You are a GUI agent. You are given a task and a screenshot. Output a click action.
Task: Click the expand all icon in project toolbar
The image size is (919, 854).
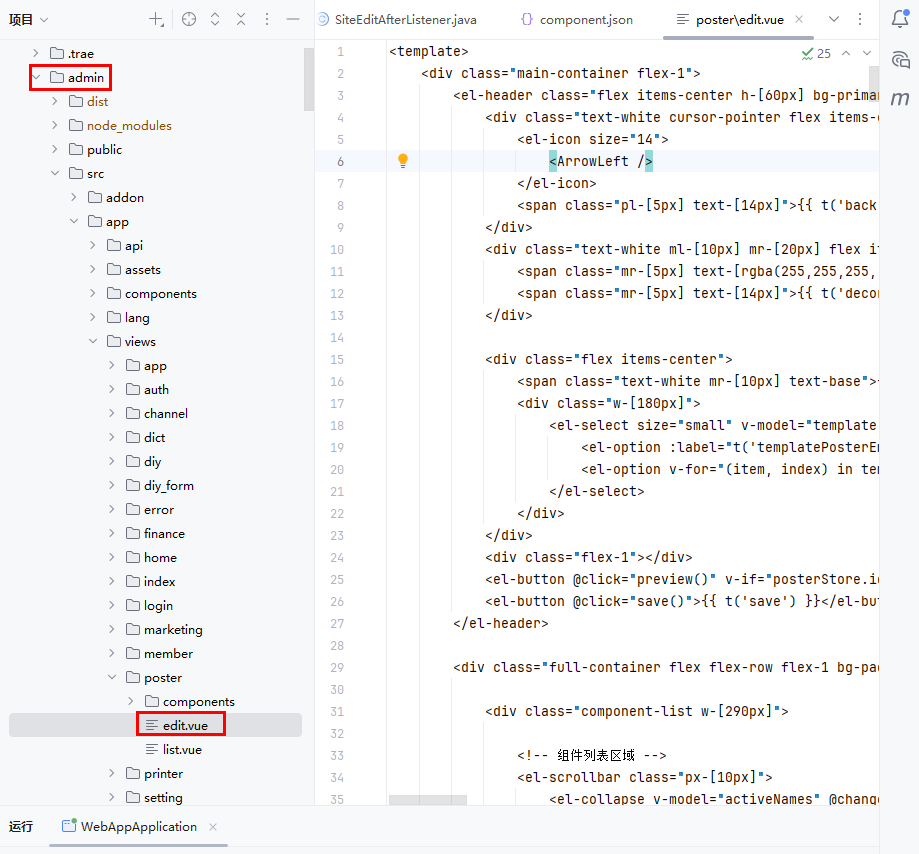[x=215, y=19]
